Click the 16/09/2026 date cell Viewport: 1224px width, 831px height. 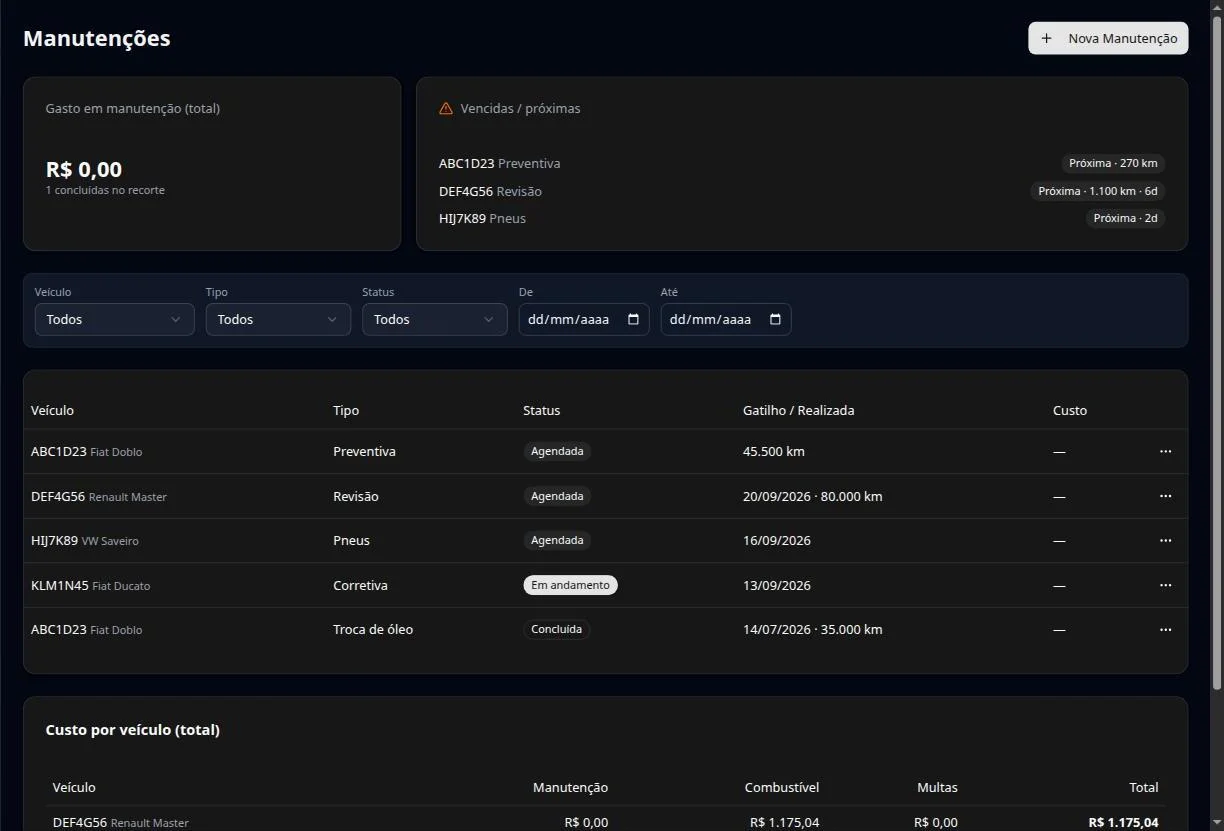pyautogui.click(x=777, y=540)
